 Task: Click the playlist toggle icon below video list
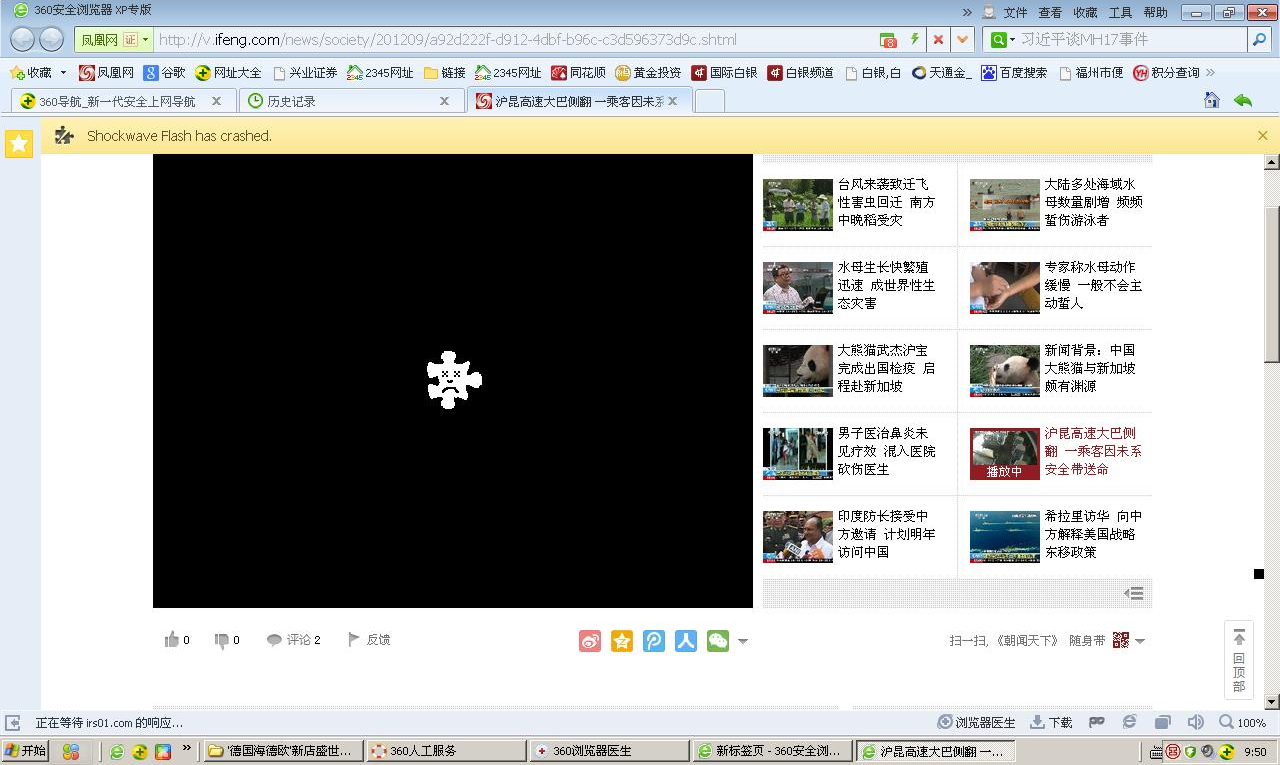coord(1134,593)
